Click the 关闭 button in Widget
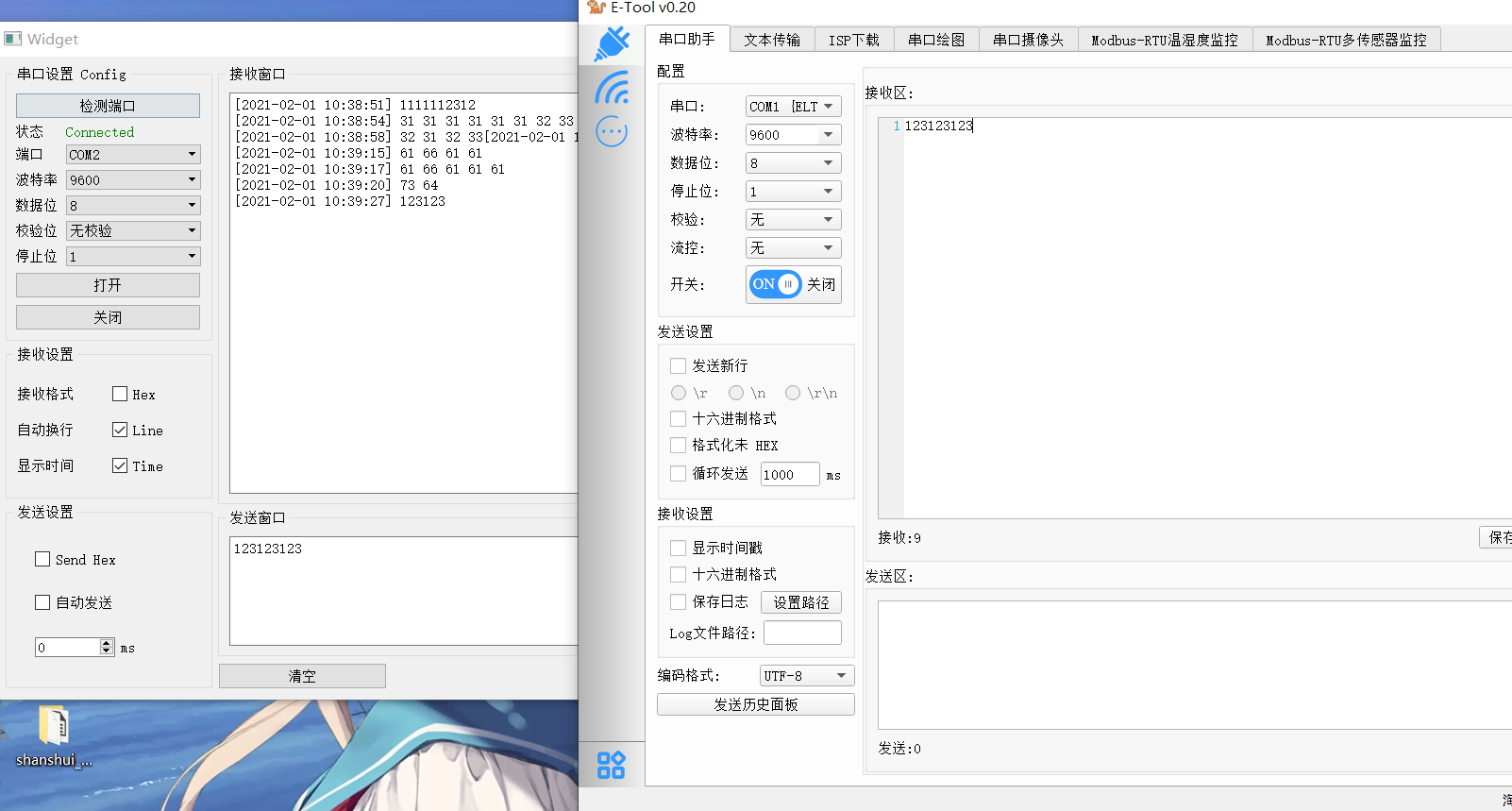 pyautogui.click(x=108, y=317)
